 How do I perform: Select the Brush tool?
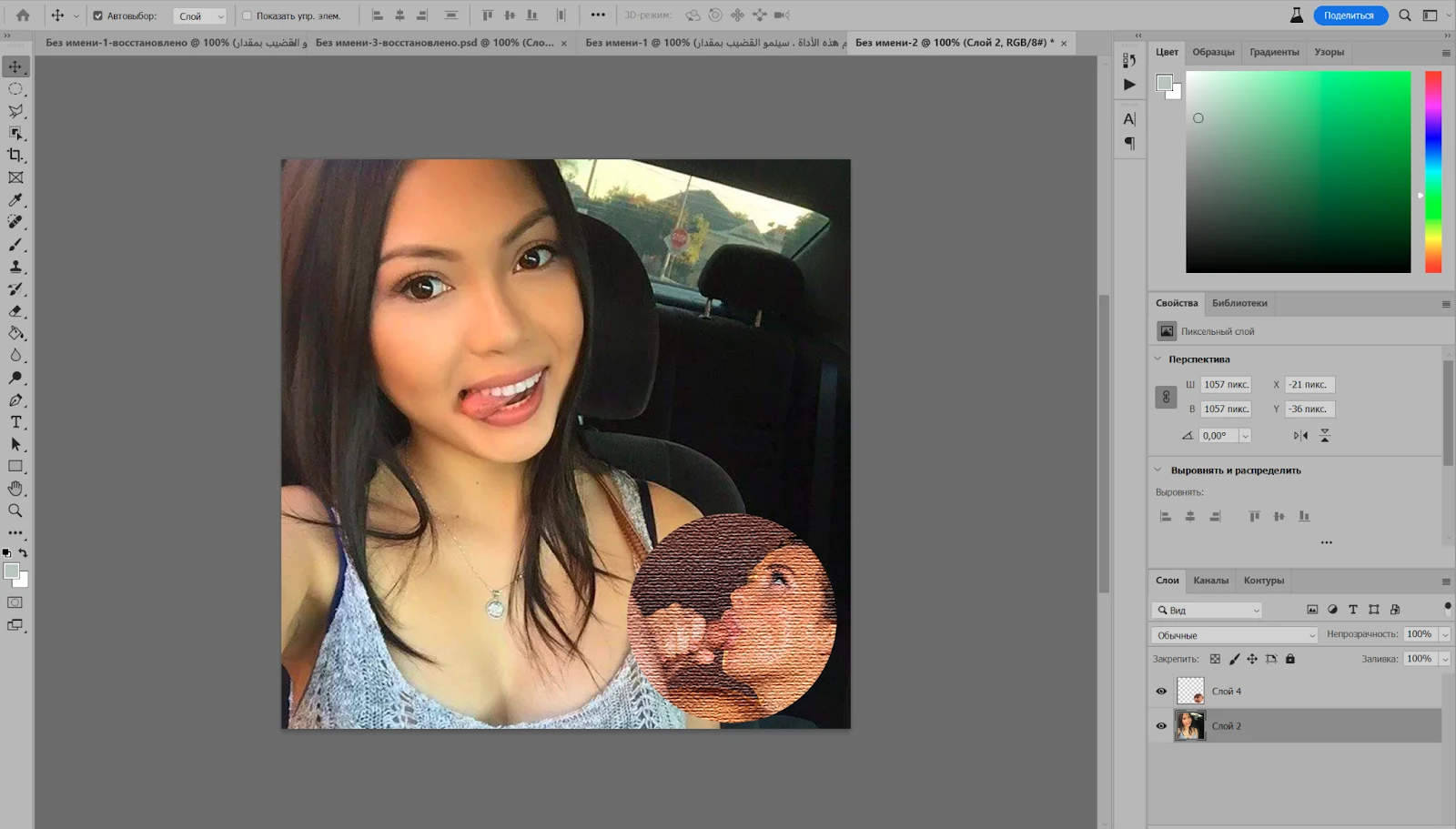pos(15,245)
